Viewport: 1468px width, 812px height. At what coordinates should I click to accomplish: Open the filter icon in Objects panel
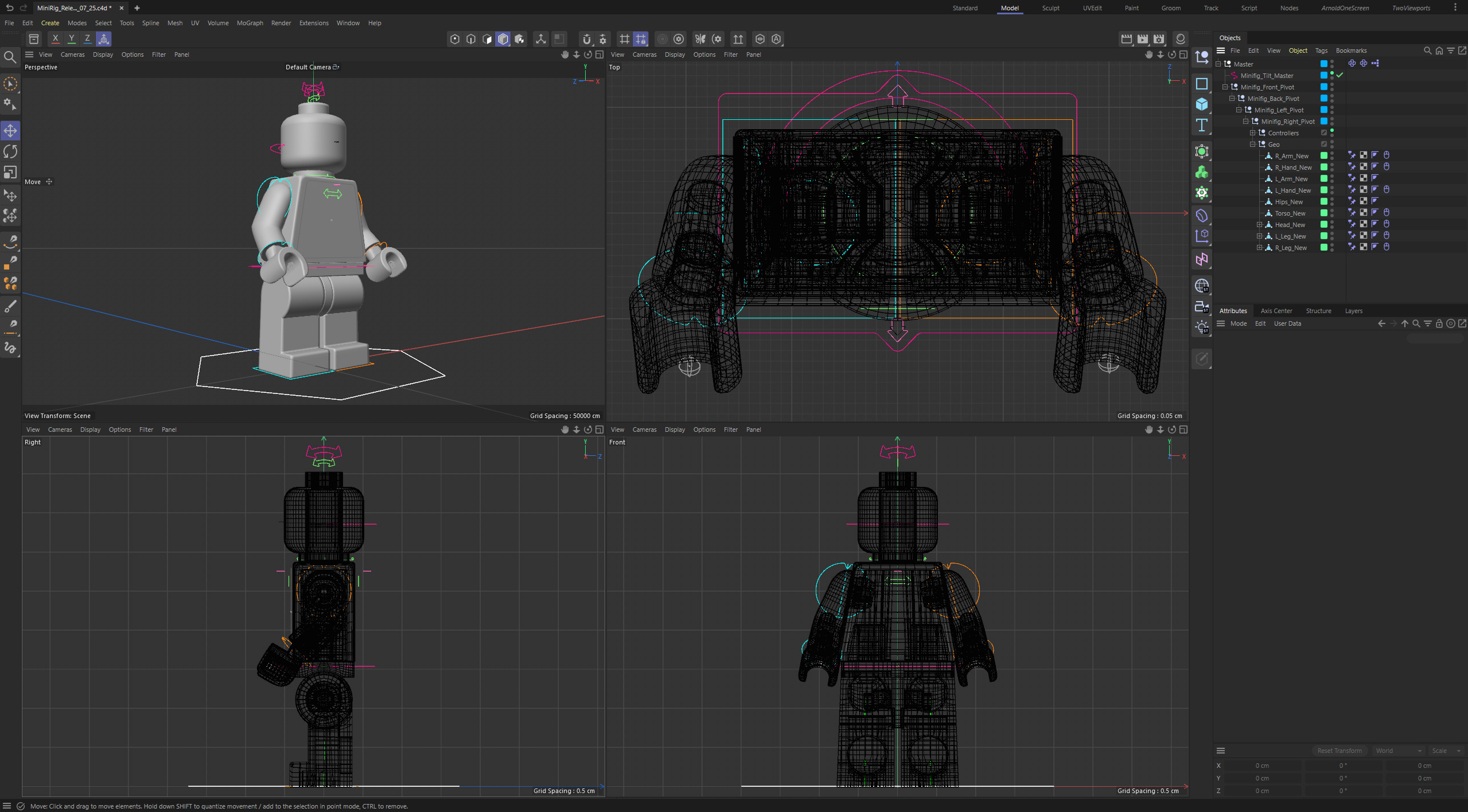pos(1450,50)
